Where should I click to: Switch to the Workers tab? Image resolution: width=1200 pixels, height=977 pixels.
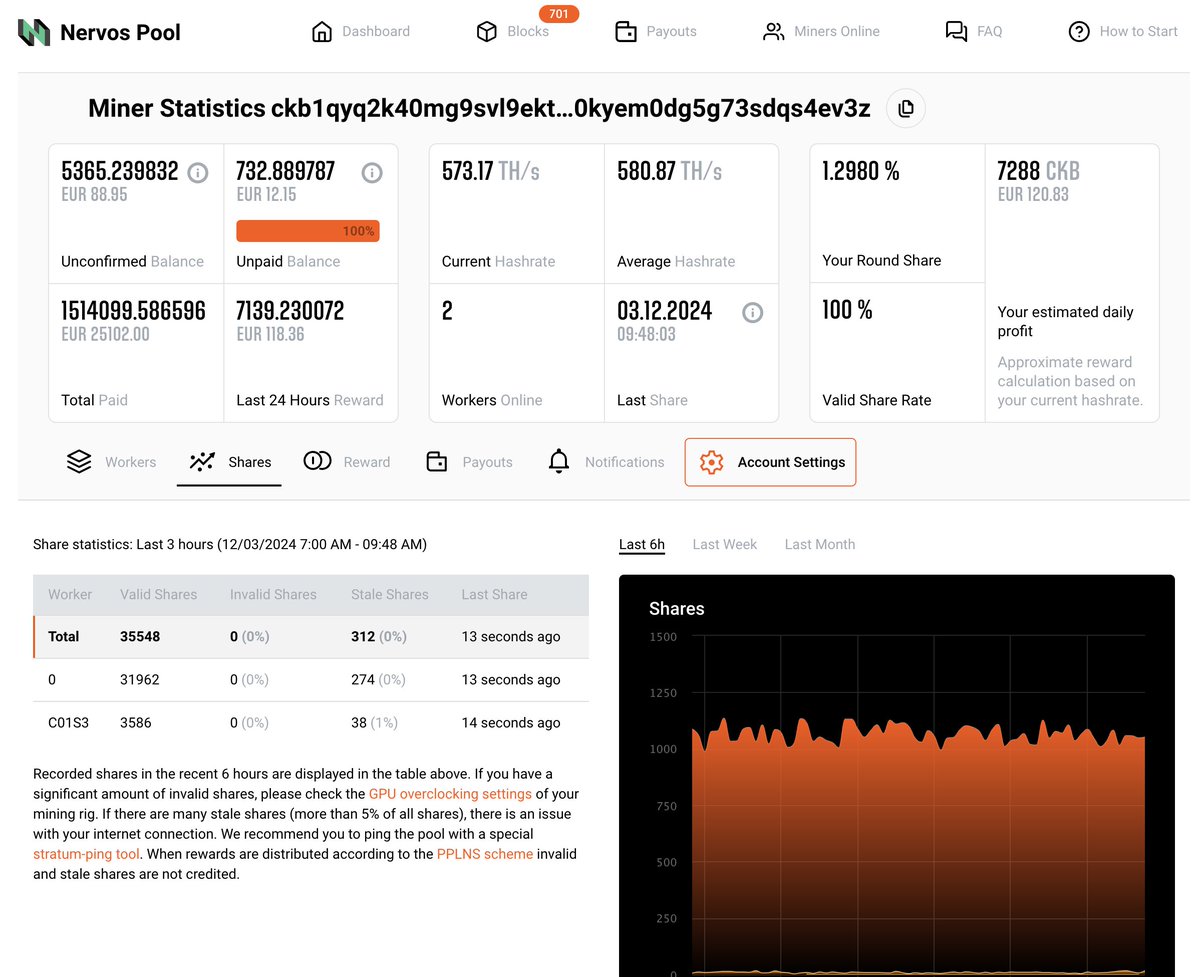[x=111, y=462]
